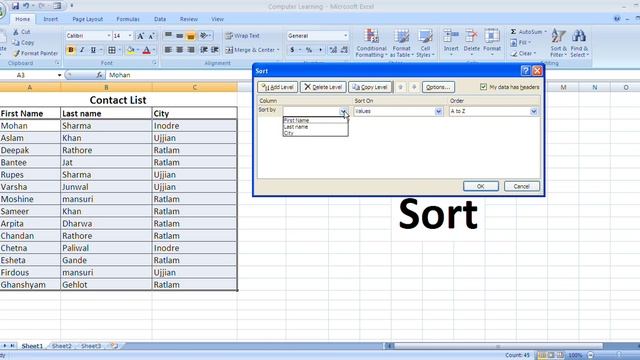Click the Align Text Left icon

pyautogui.click(x=168, y=50)
